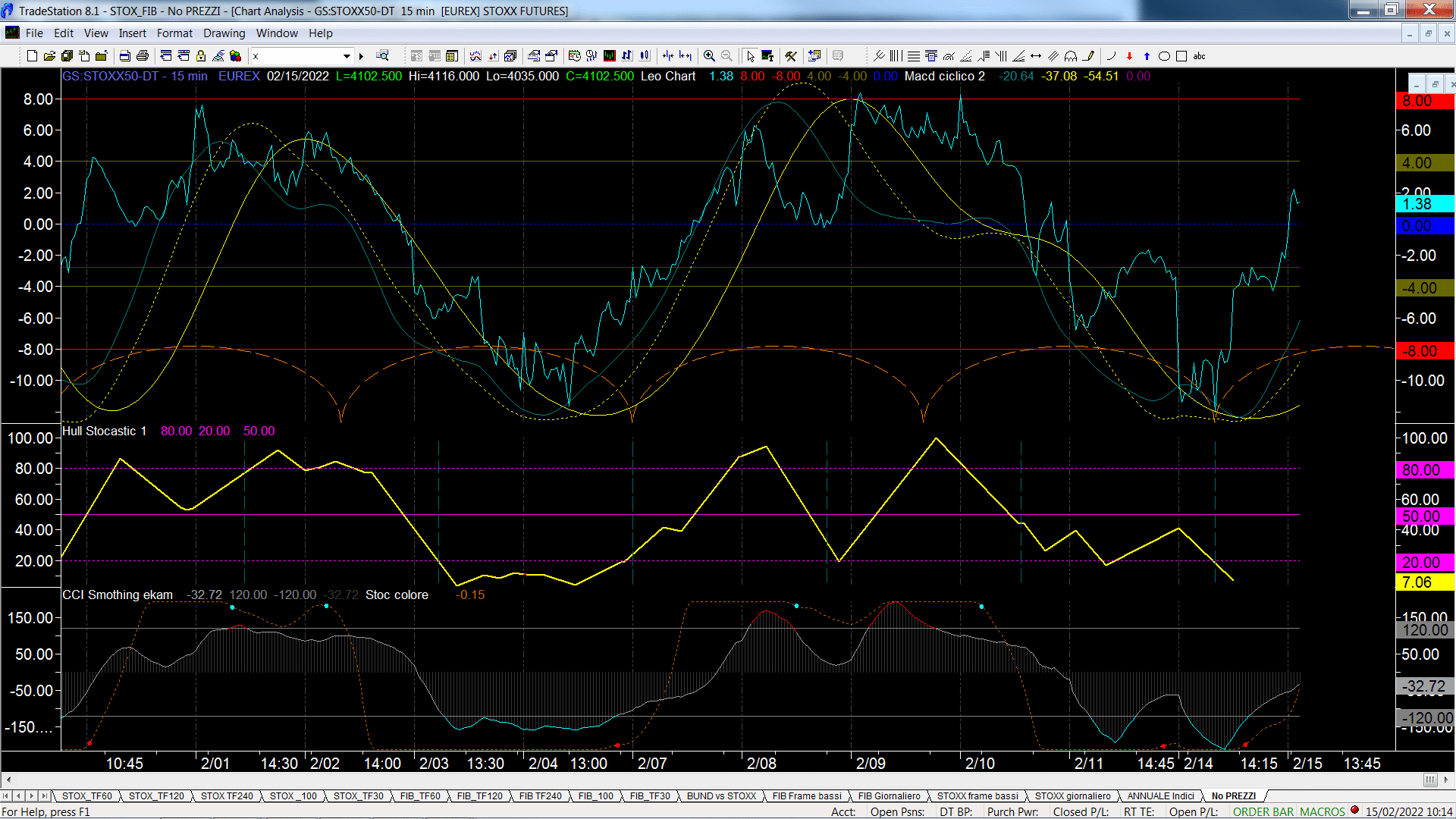Click the clock chart icon
Screen dimensions: 1456x819
click(x=574, y=56)
